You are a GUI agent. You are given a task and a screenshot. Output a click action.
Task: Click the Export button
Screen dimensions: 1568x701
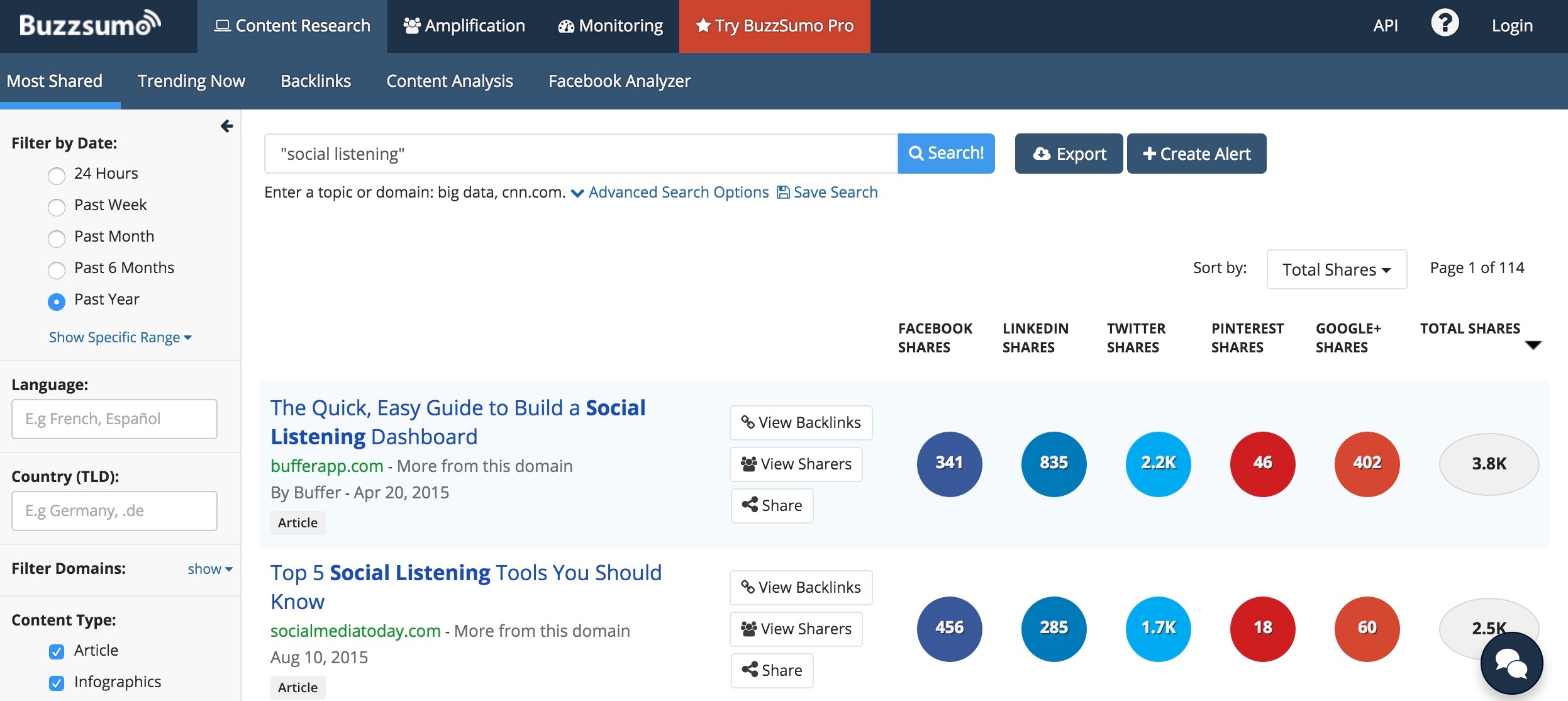click(1069, 154)
